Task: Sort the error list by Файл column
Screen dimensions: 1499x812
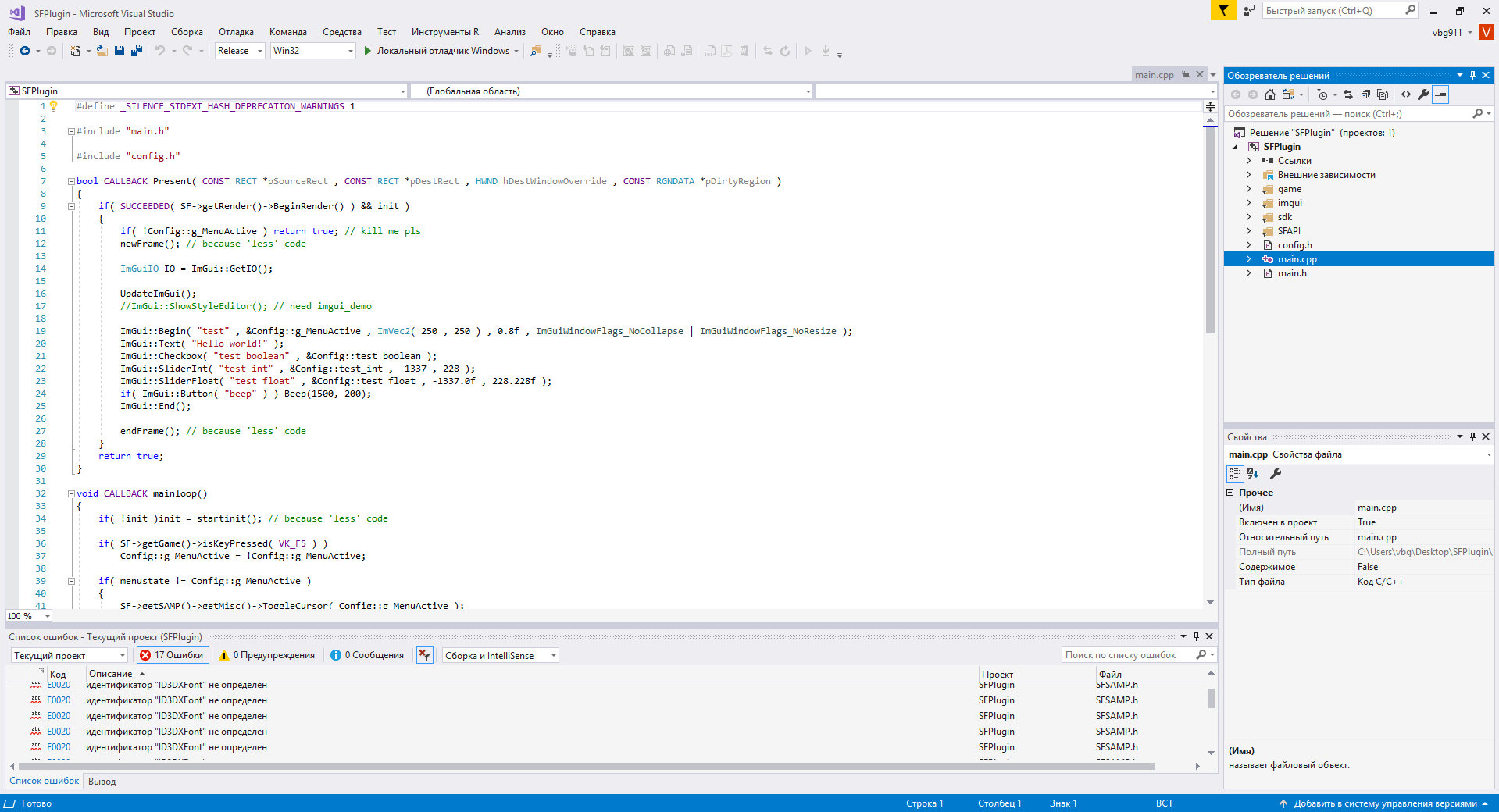Action: pyautogui.click(x=1110, y=675)
